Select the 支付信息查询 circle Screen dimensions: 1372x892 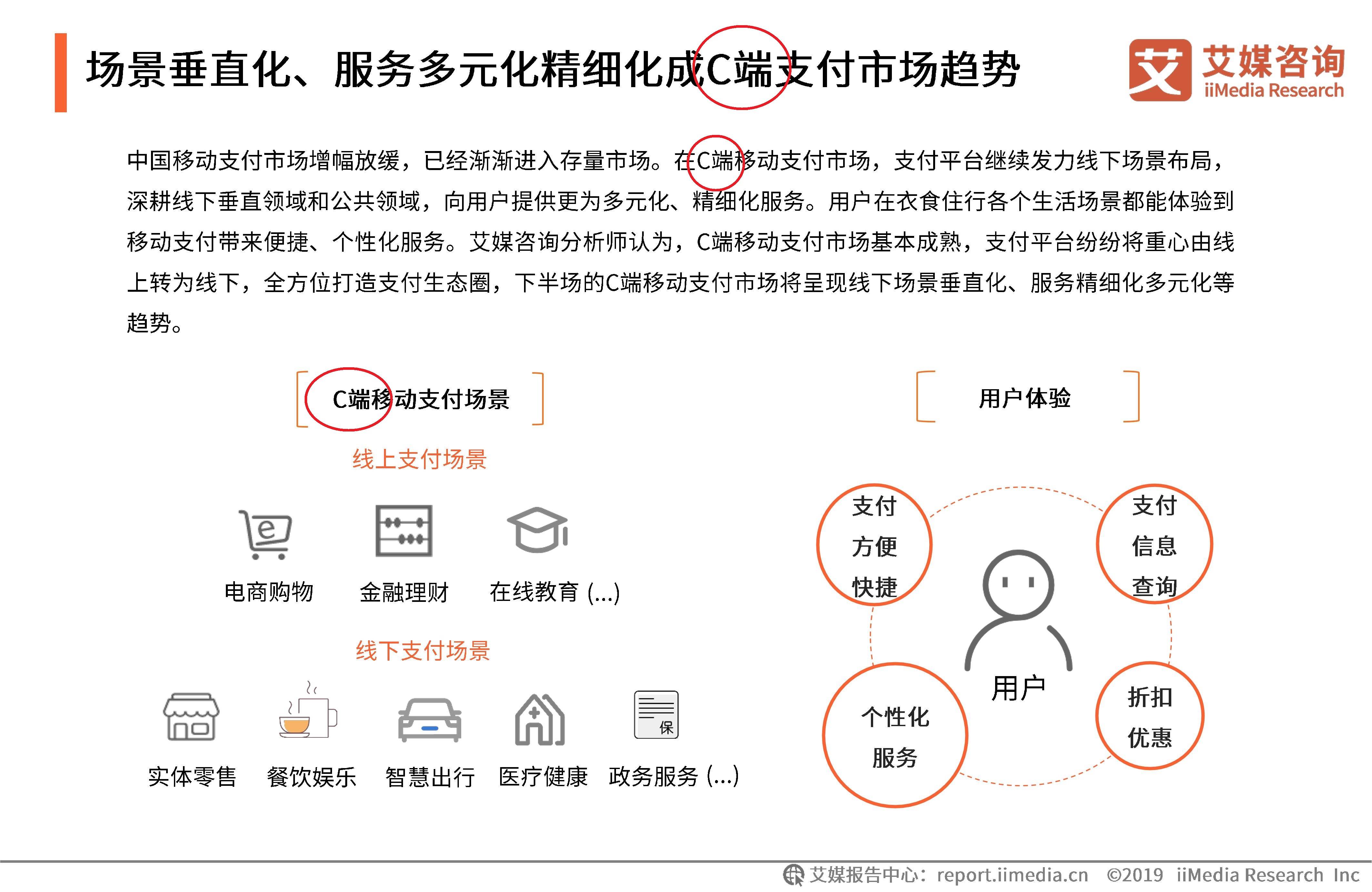pyautogui.click(x=1154, y=544)
